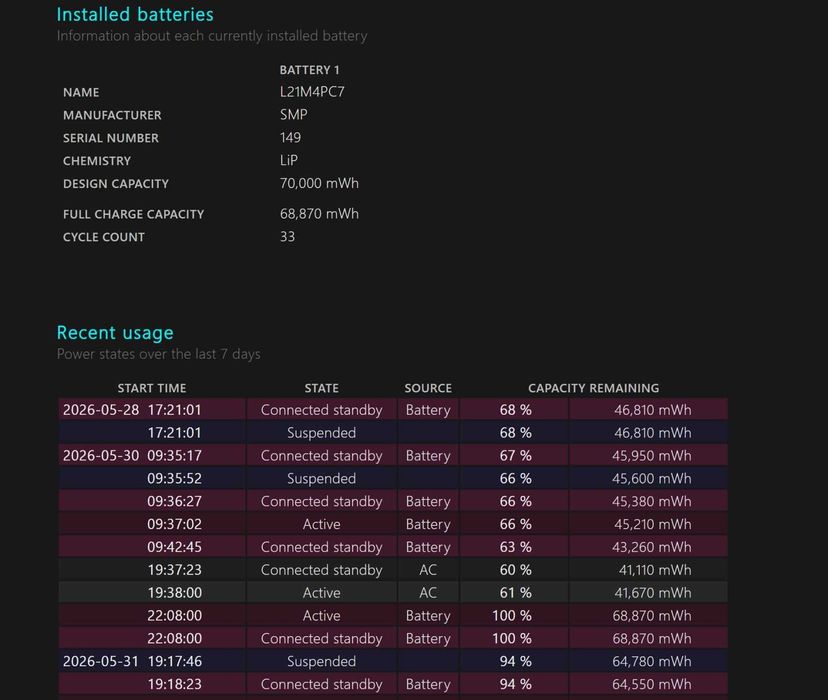828x700 pixels.
Task: Click the START TIME column header
Action: [152, 388]
